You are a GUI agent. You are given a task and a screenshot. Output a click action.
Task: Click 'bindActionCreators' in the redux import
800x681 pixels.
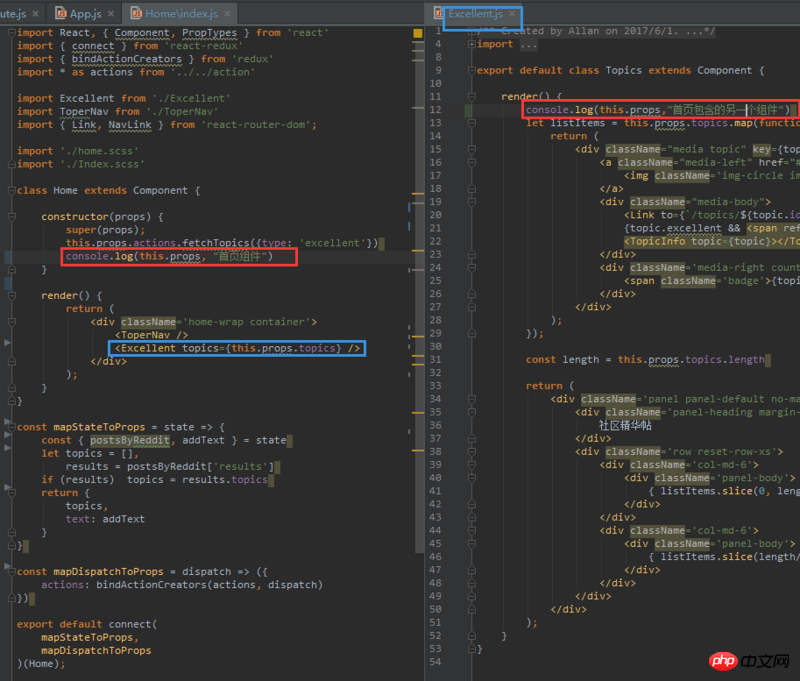[x=127, y=59]
